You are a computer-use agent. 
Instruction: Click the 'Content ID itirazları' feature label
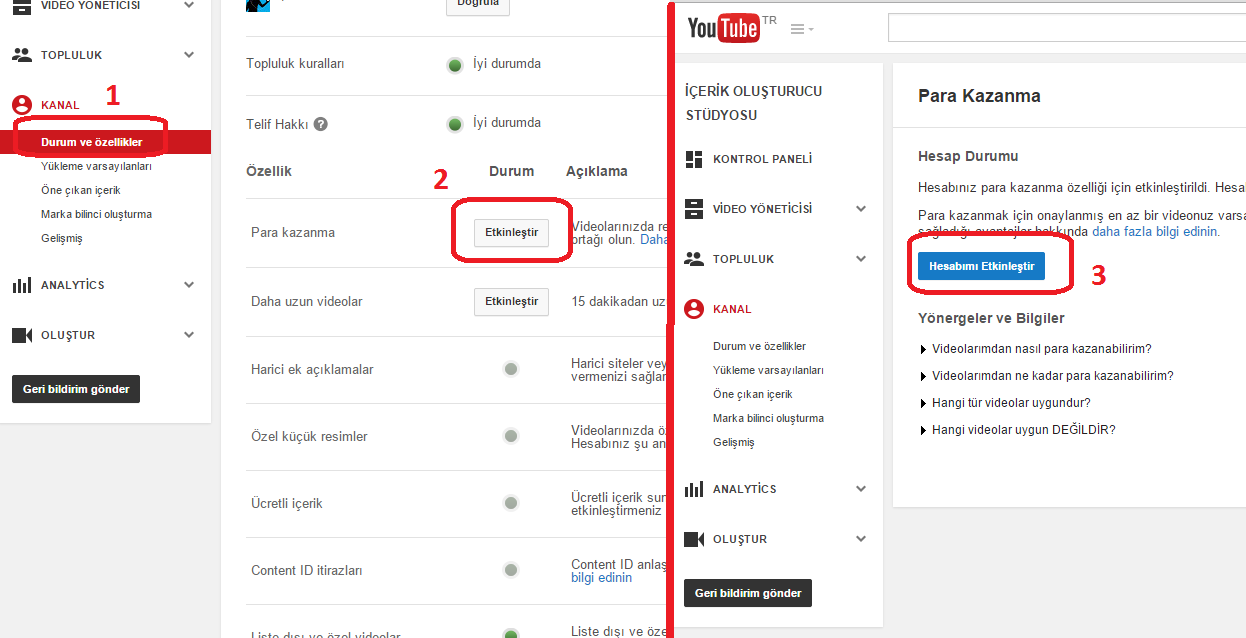coord(306,570)
